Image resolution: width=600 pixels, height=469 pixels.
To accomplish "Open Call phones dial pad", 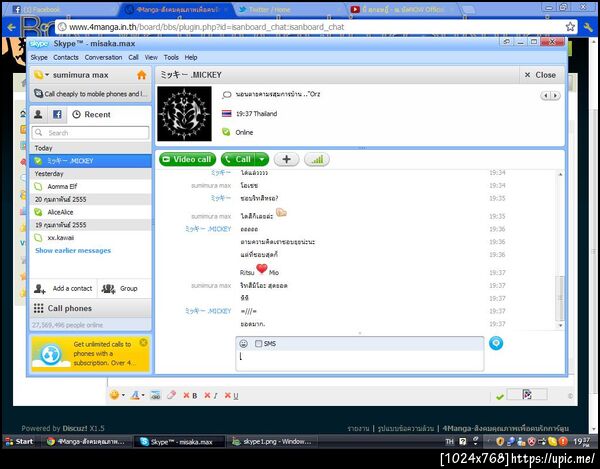I will (90, 308).
